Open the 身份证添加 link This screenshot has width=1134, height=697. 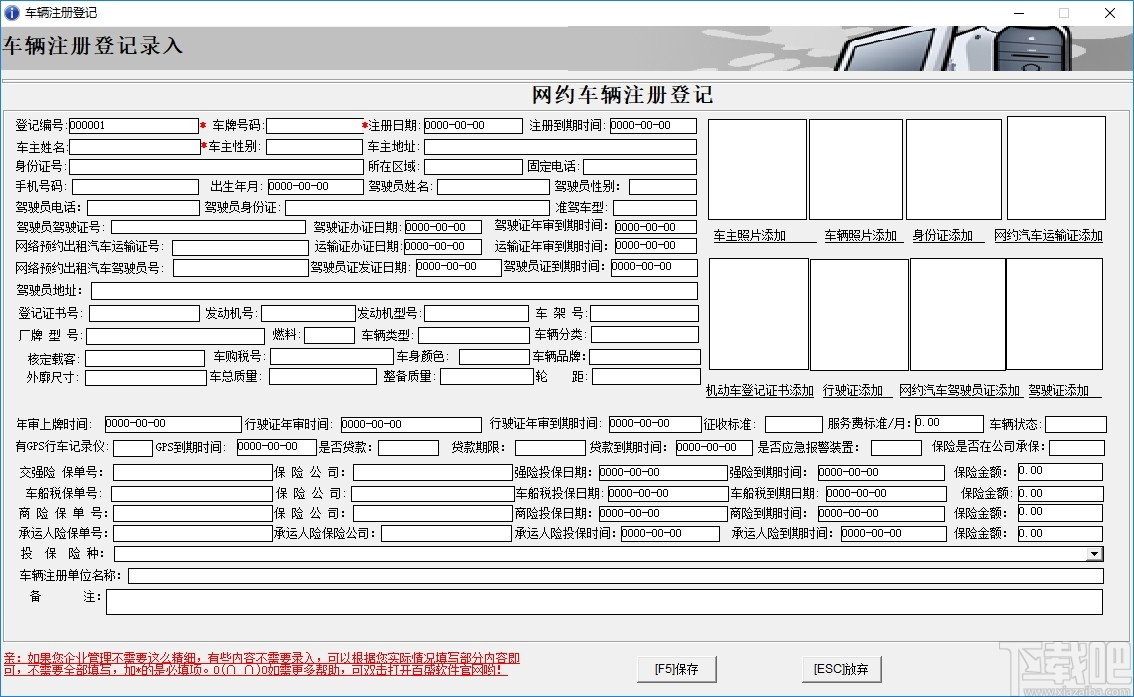pyautogui.click(x=942, y=236)
